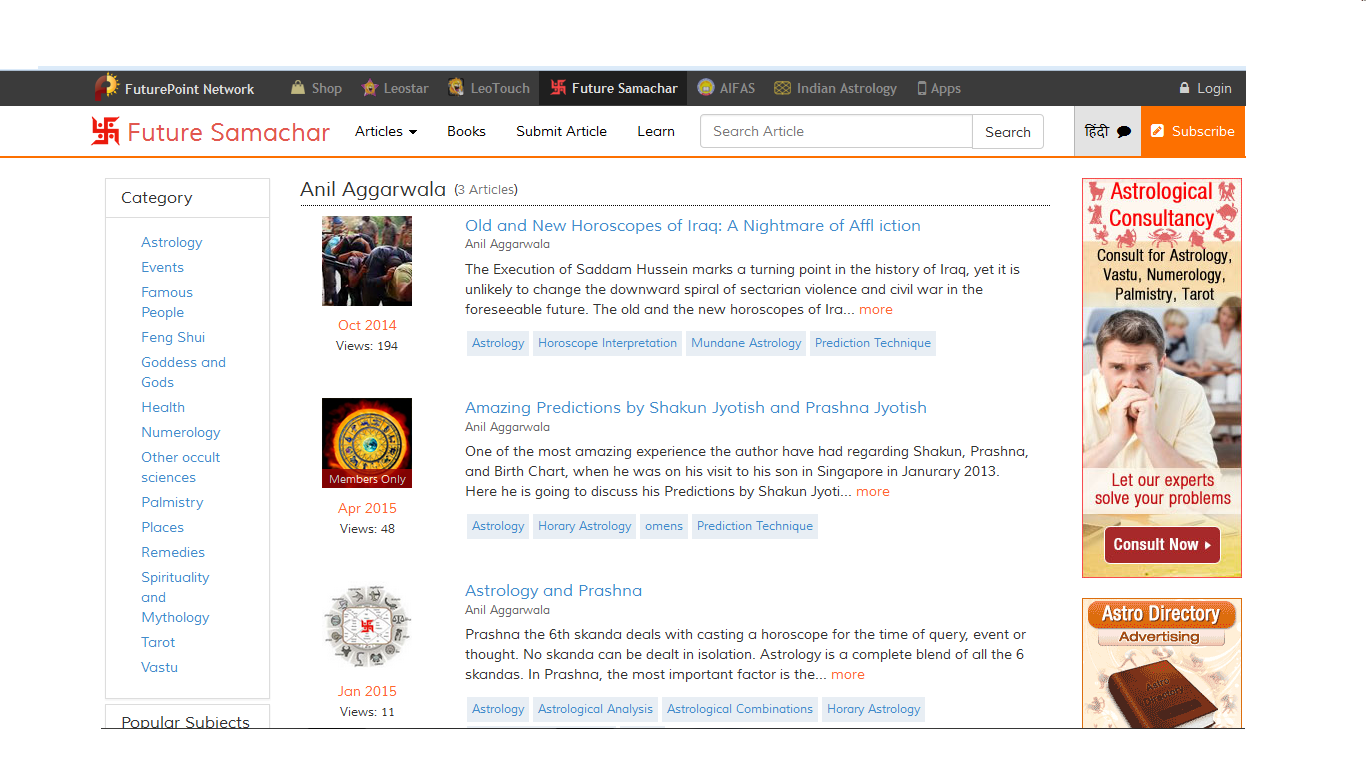Click author name under the Iraq article
The width and height of the screenshot is (1366, 768).
click(x=507, y=244)
